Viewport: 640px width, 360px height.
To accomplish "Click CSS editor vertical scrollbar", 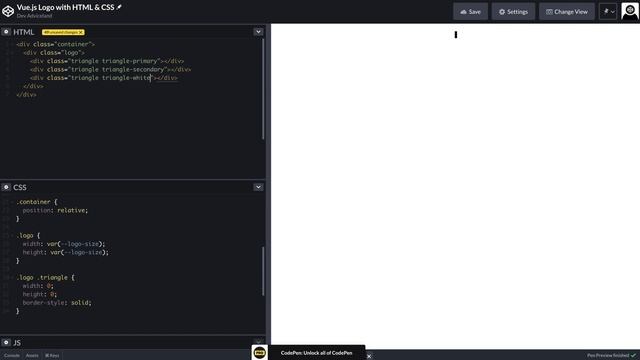I will click(263, 271).
